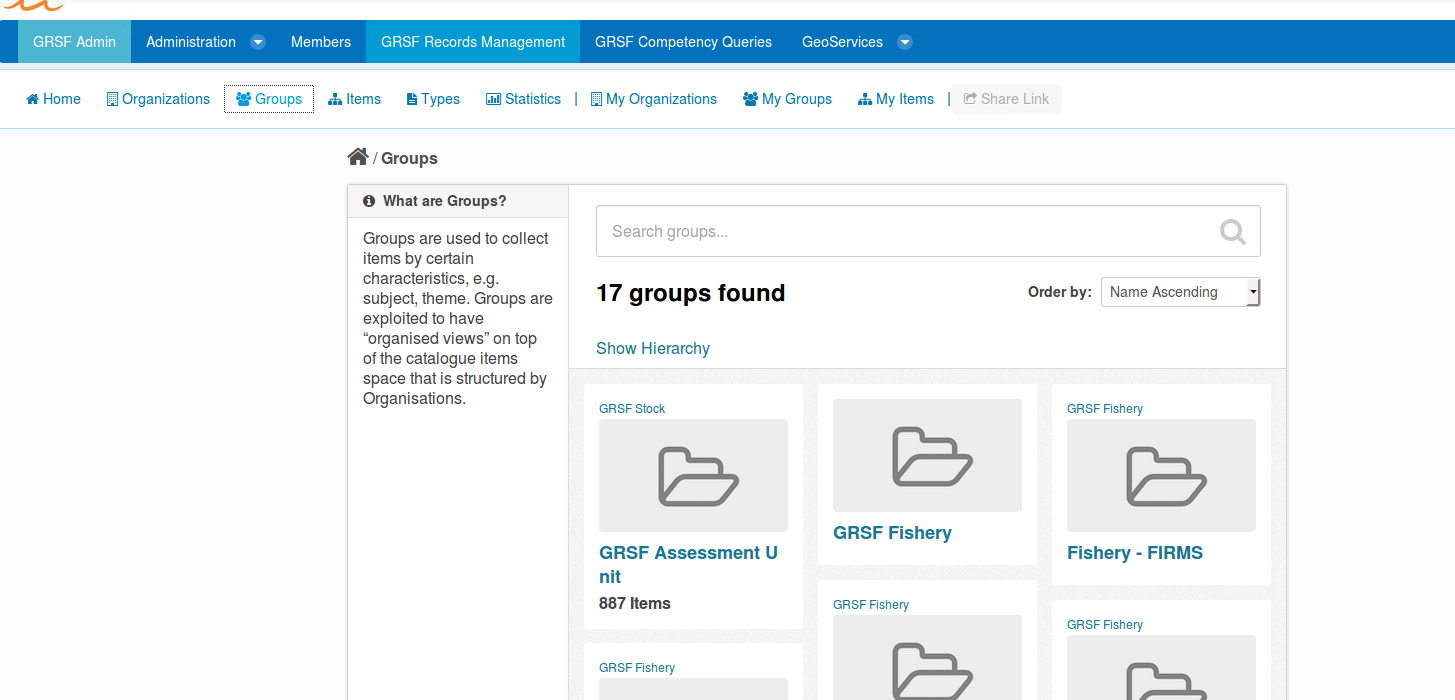Go to My Groups
This screenshot has width=1455, height=700.
coord(787,99)
